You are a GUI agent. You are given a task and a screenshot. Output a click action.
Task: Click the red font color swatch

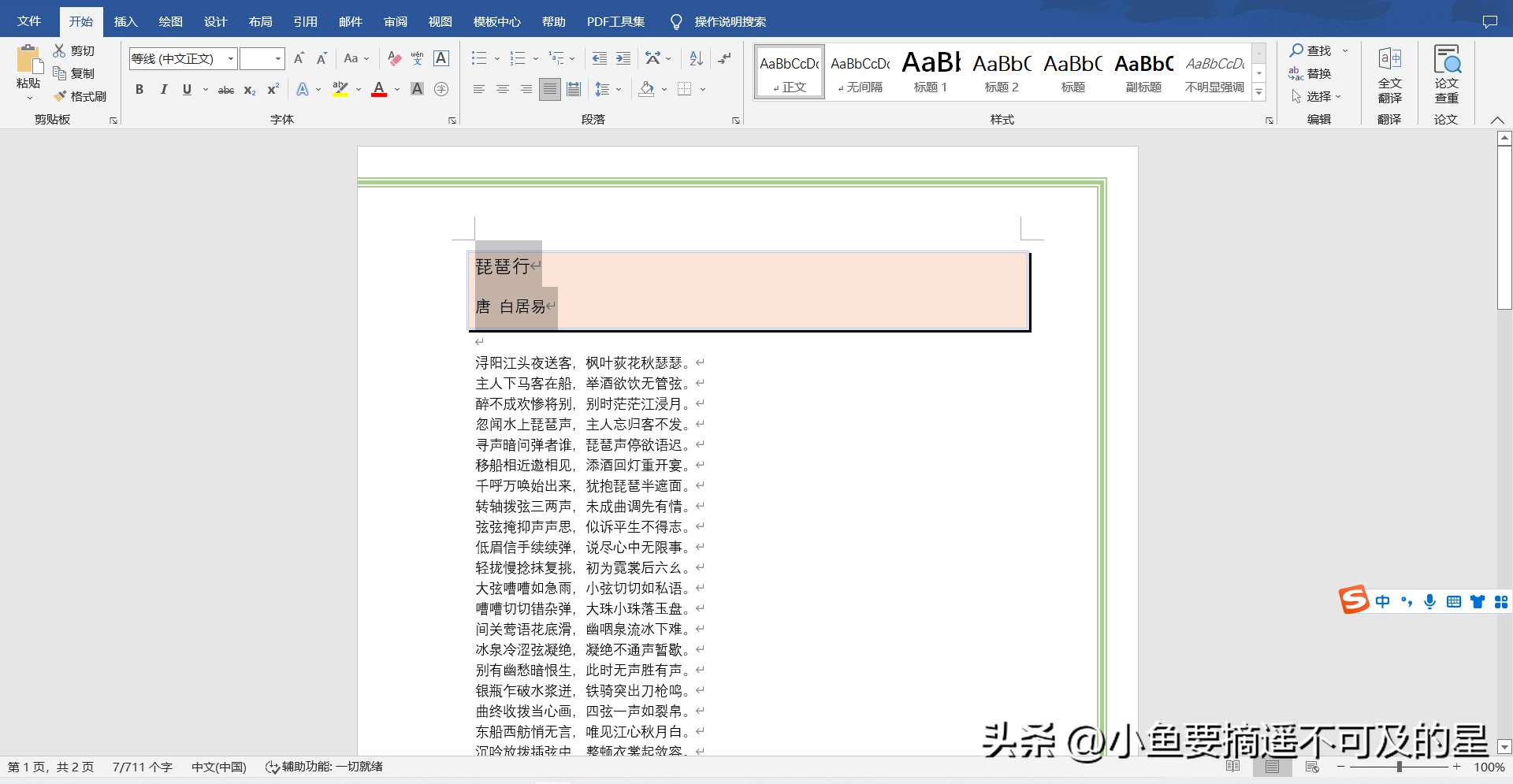tap(379, 90)
